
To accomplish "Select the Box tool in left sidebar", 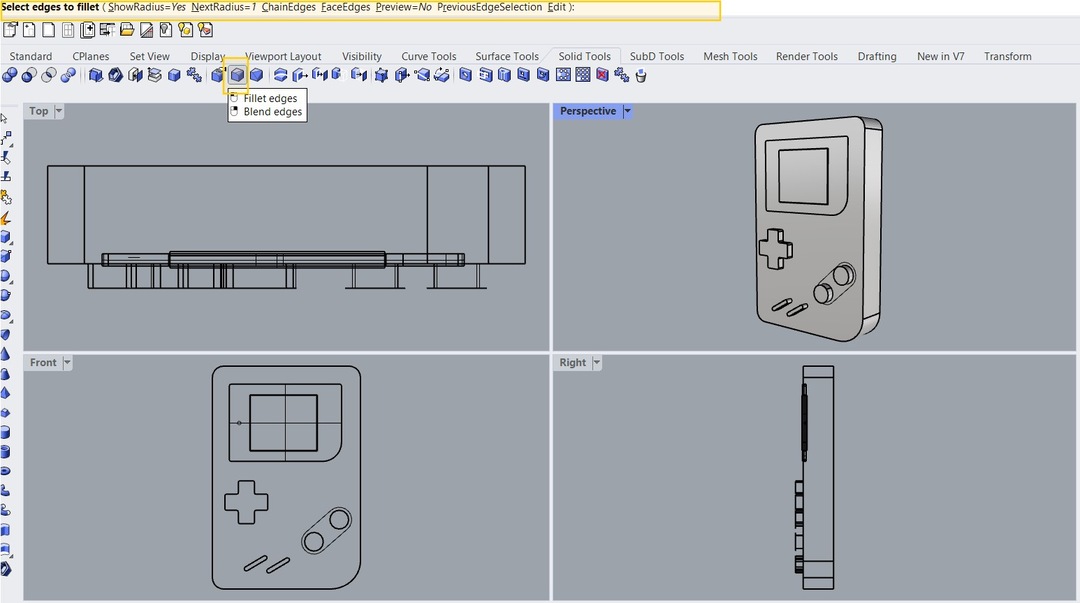I will (6, 237).
